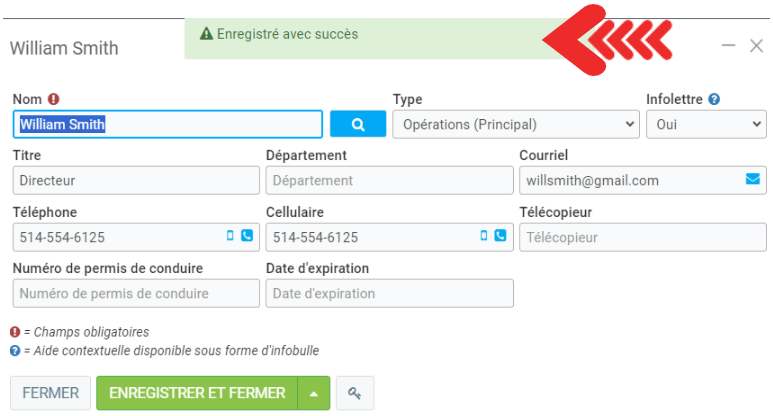The image size is (773, 416).
Task: Click the Titre input field
Action: [x=136, y=181]
